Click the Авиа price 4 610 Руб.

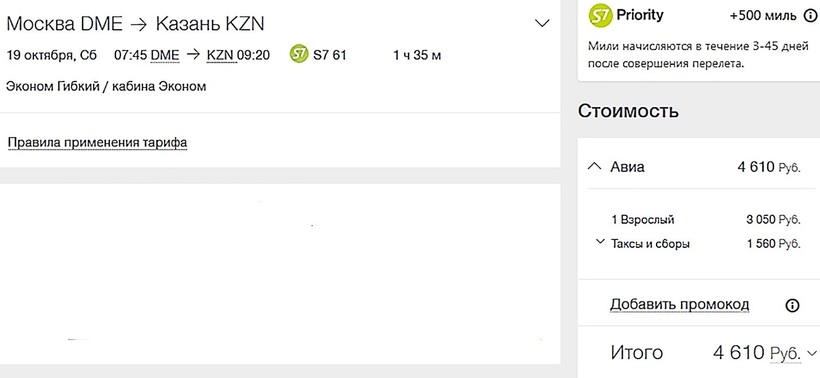coord(769,167)
